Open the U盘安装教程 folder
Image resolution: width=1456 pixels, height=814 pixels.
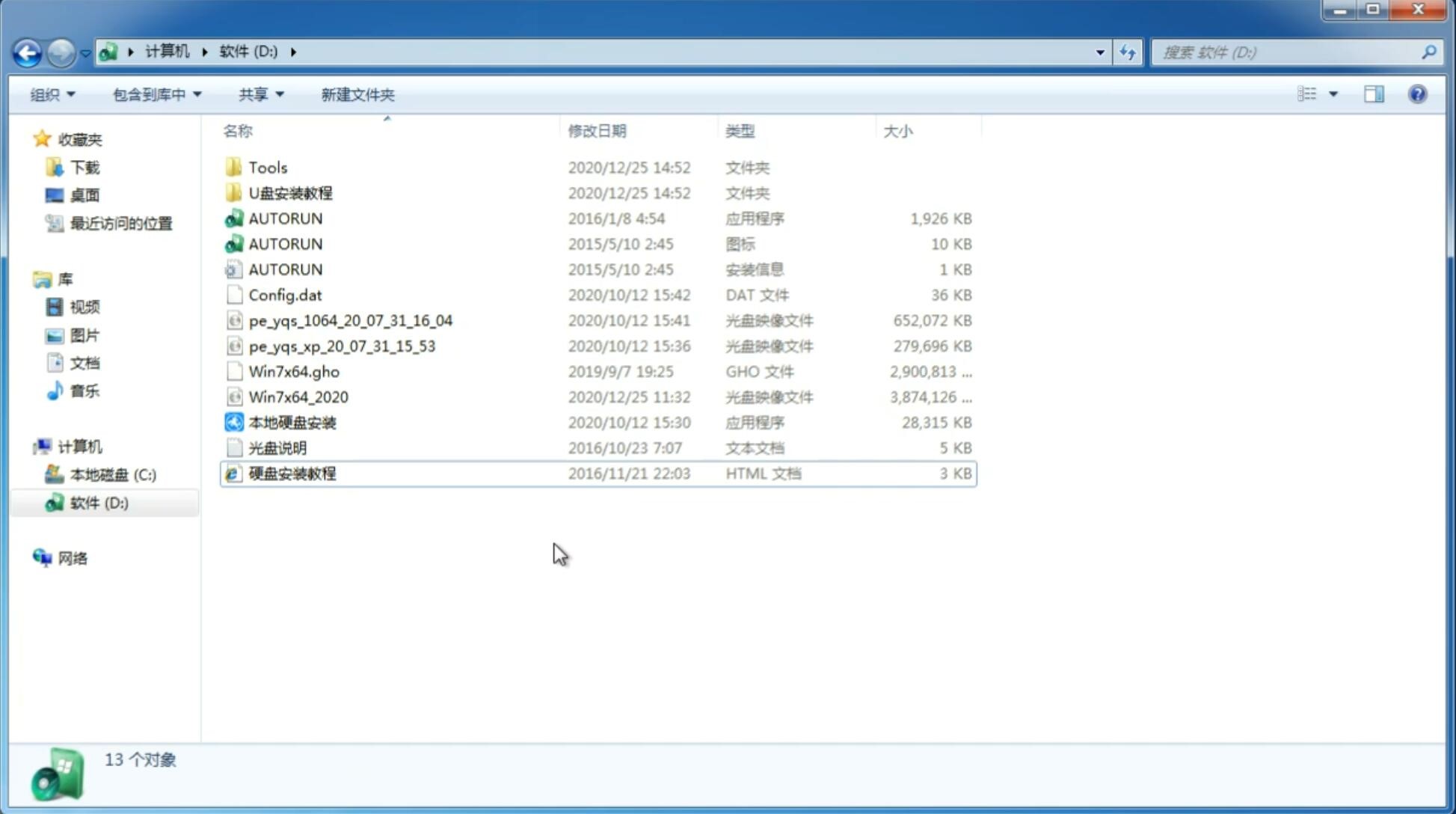[290, 193]
